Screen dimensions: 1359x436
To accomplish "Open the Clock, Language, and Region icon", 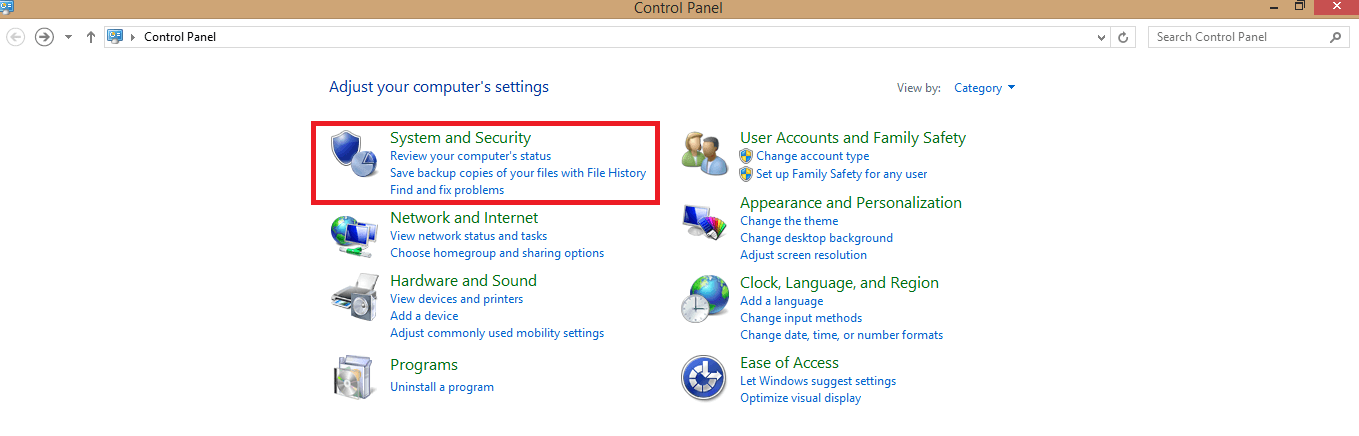I will pyautogui.click(x=704, y=299).
